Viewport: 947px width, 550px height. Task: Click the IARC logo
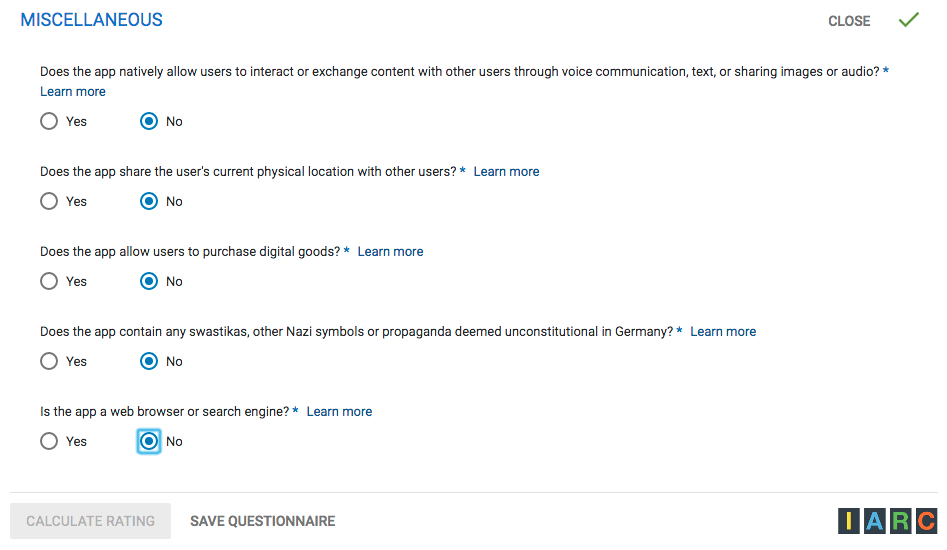[x=887, y=521]
